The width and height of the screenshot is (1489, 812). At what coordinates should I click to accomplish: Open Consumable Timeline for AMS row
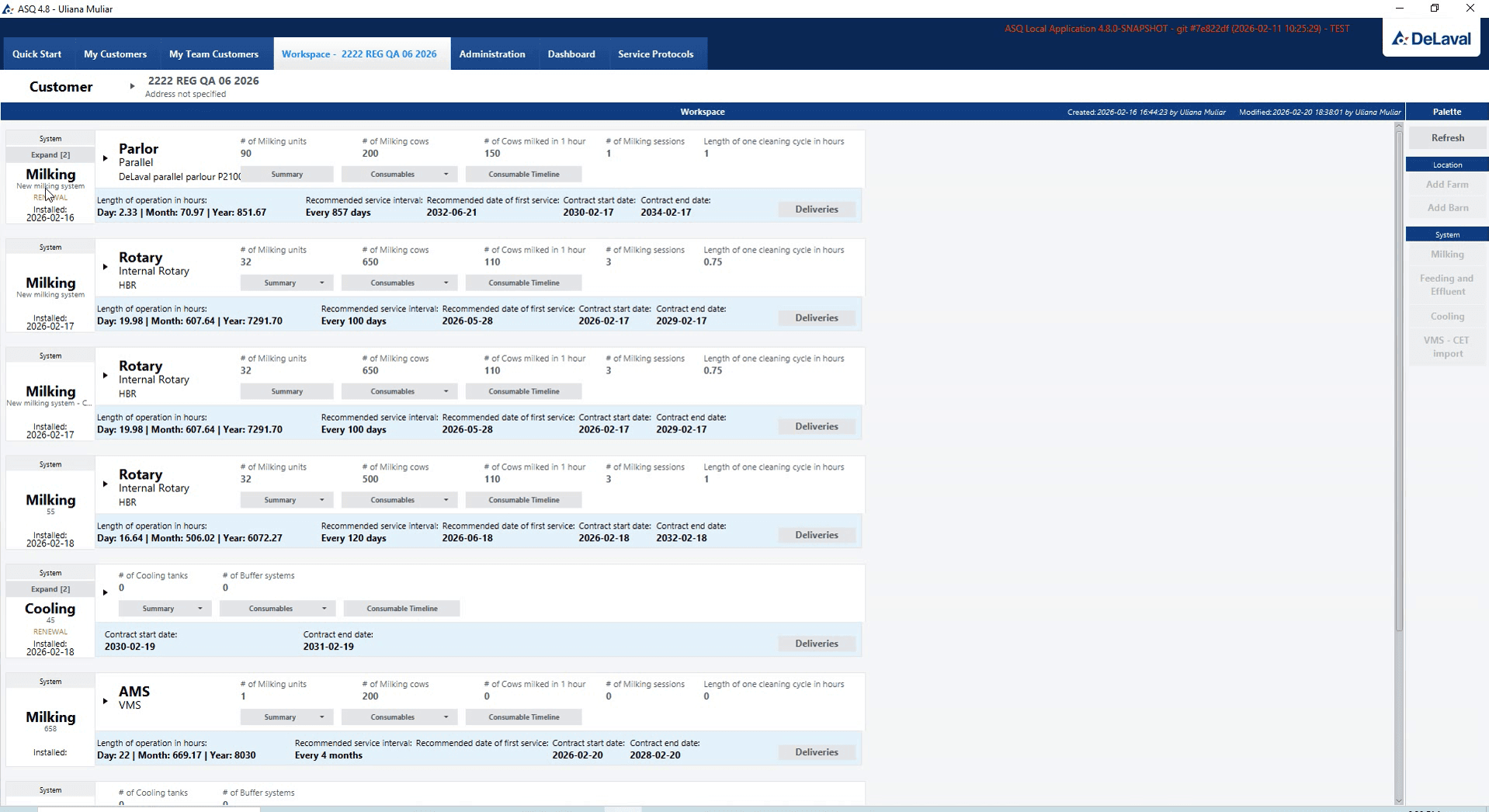point(524,717)
